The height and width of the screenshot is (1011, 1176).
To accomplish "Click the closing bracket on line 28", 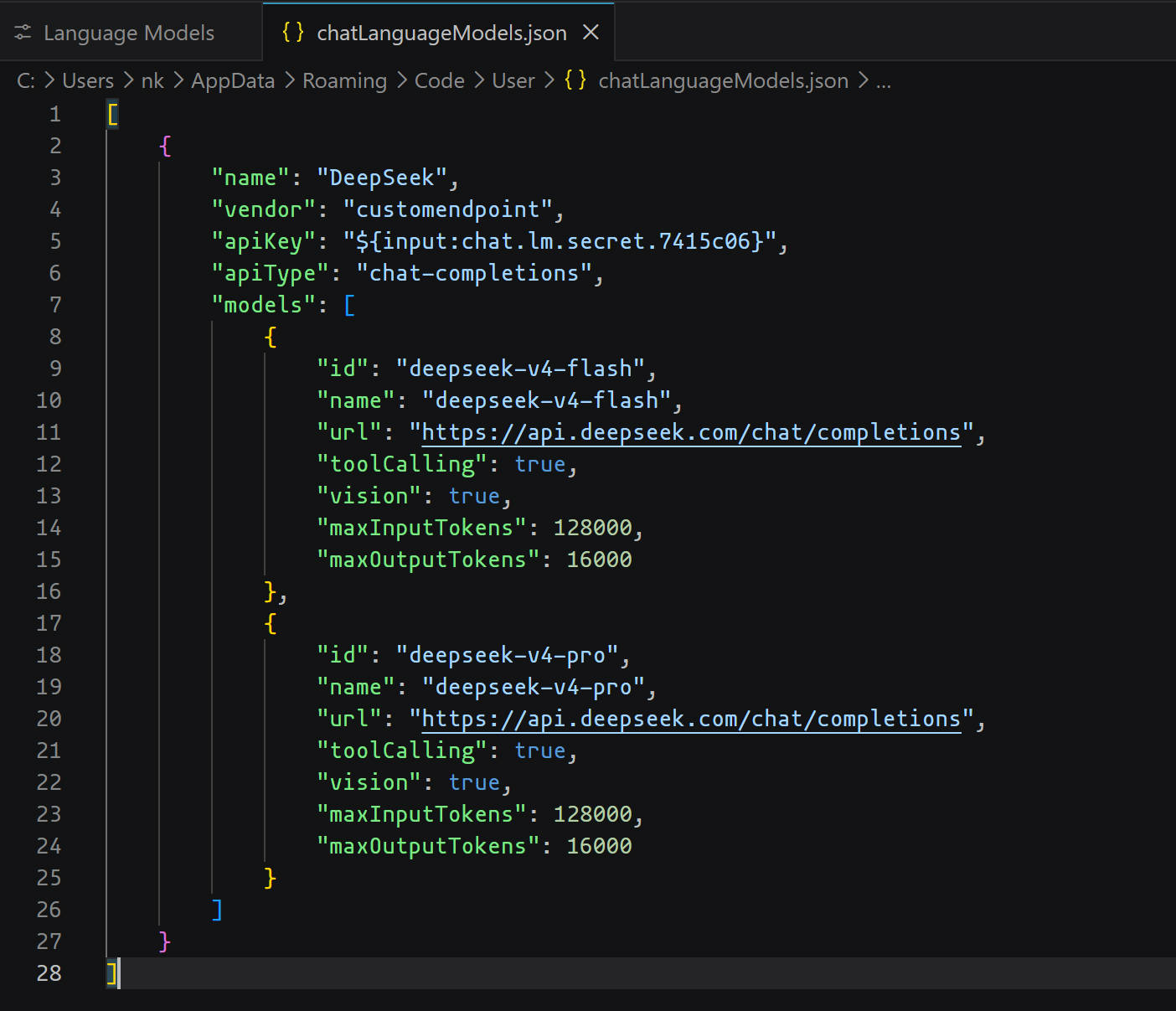I will [x=112, y=973].
